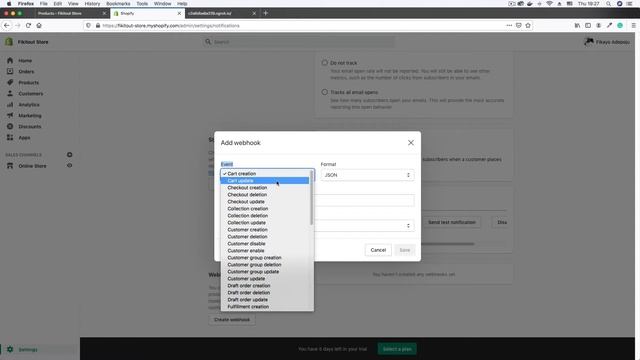Select Cart update in the event list
The image size is (640, 360).
(265, 180)
